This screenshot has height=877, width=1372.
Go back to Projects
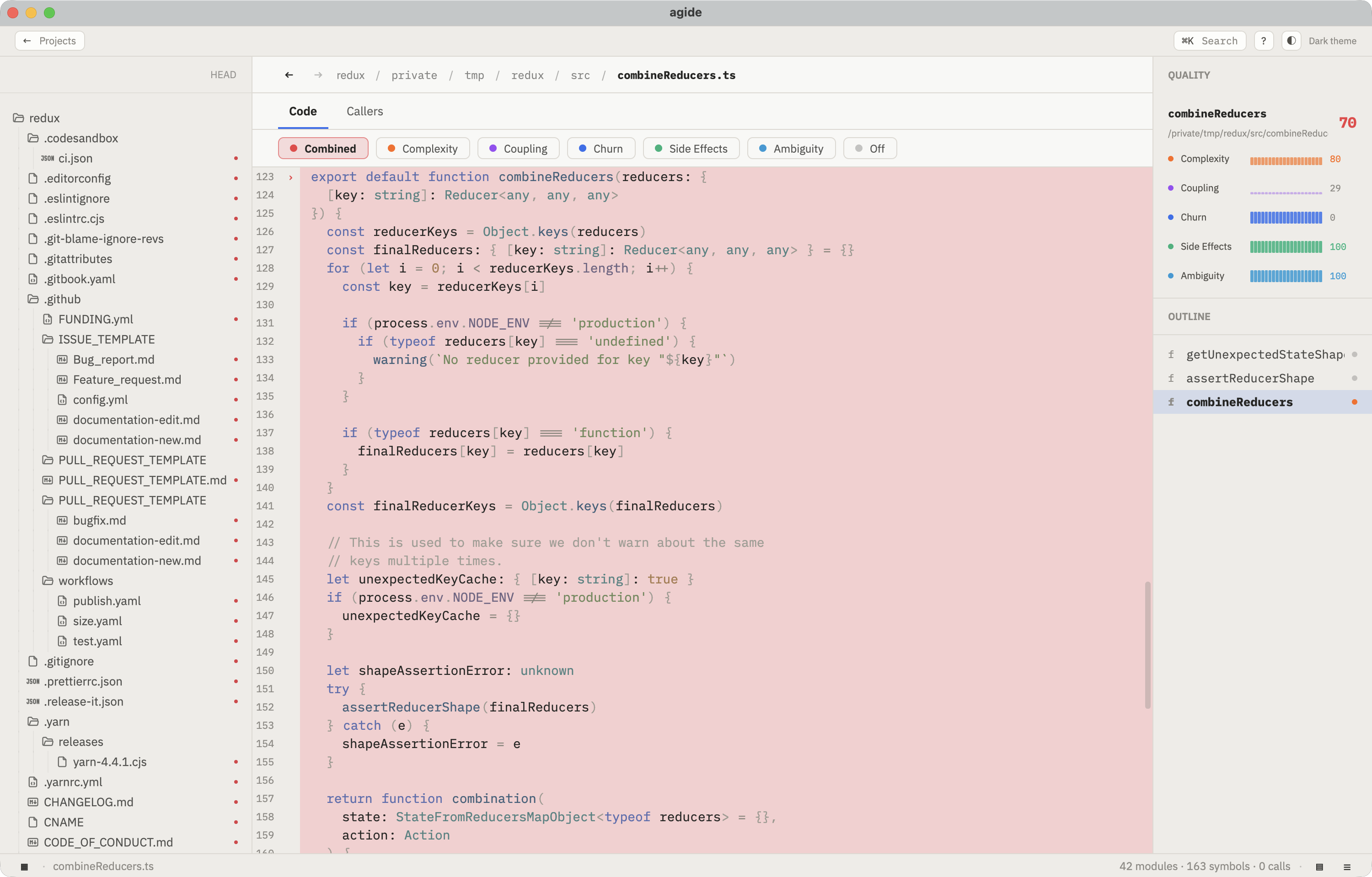(49, 41)
